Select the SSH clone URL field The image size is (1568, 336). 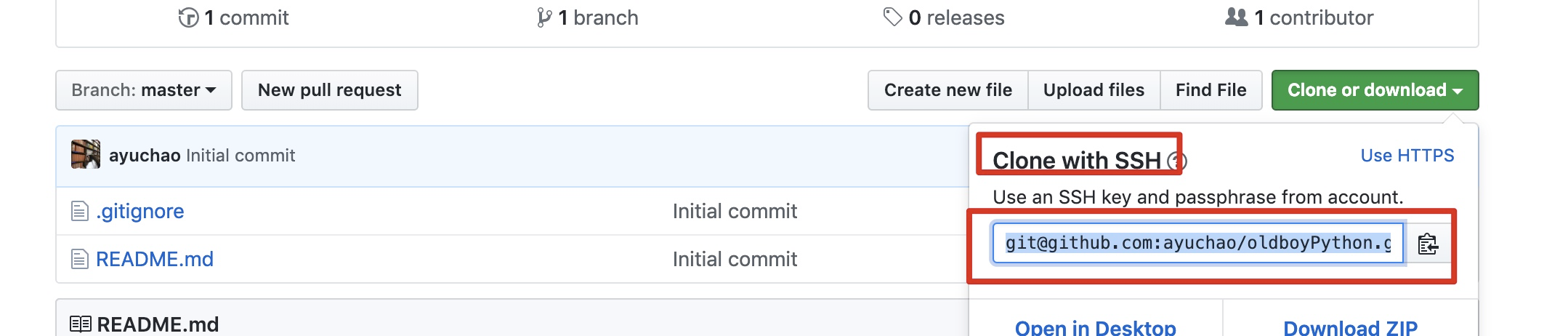coord(1197,243)
